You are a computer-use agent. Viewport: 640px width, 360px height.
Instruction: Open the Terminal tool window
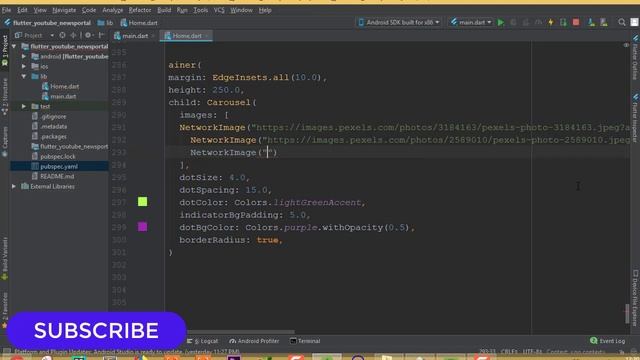click(x=305, y=341)
